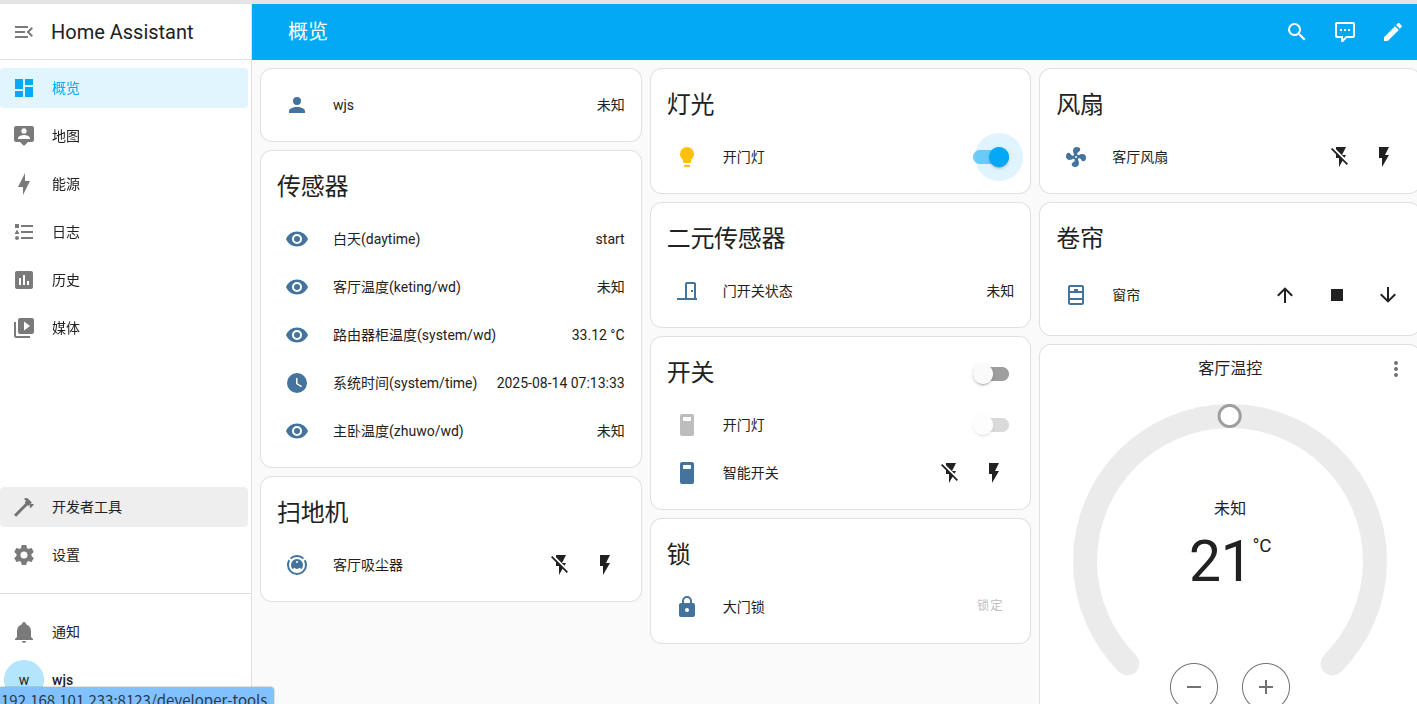Click the lock icon for 大门锁
This screenshot has height=704, width=1417.
[687, 607]
